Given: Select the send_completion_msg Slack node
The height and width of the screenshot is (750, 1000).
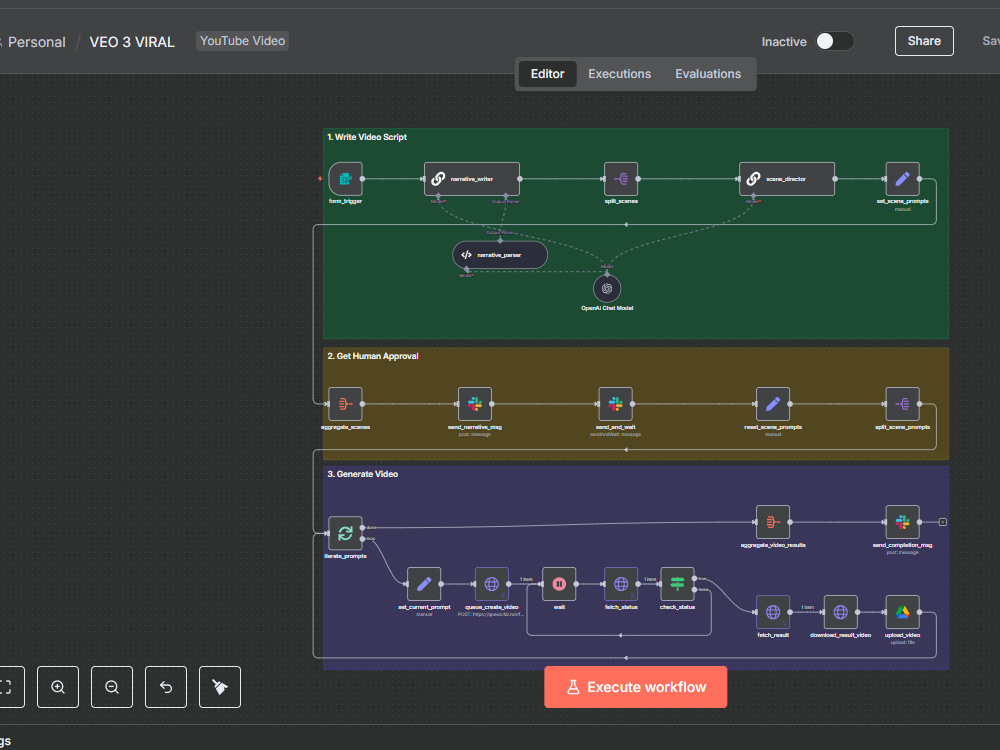Looking at the screenshot, I should point(902,522).
